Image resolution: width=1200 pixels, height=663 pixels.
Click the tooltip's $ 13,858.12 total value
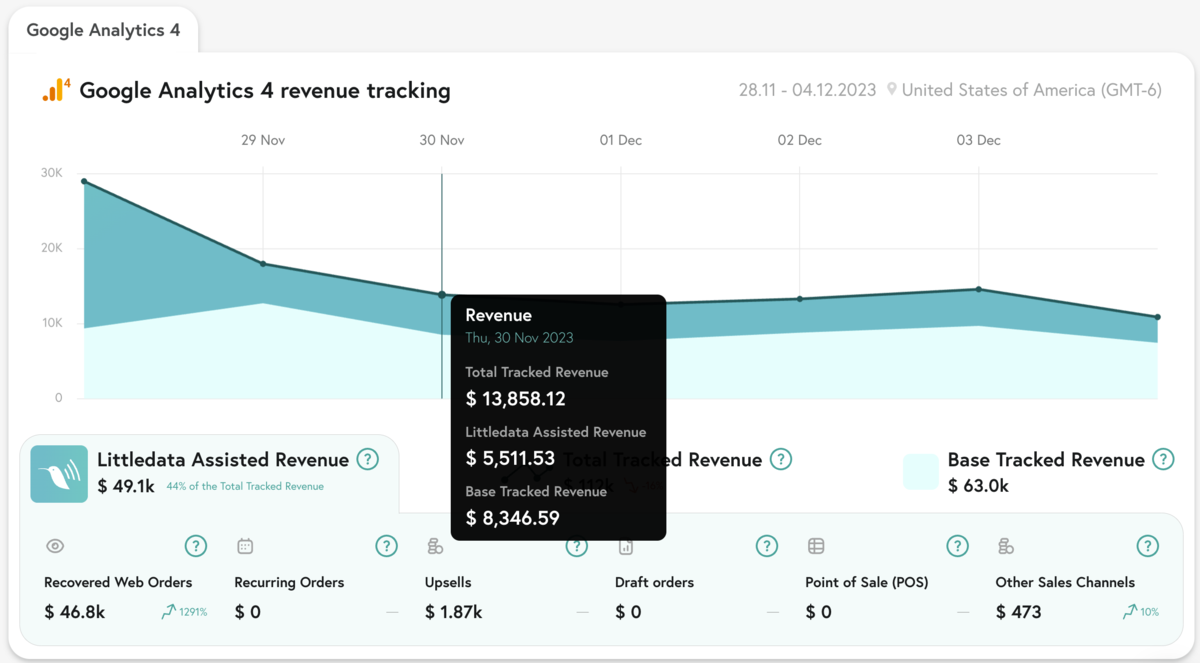point(516,399)
